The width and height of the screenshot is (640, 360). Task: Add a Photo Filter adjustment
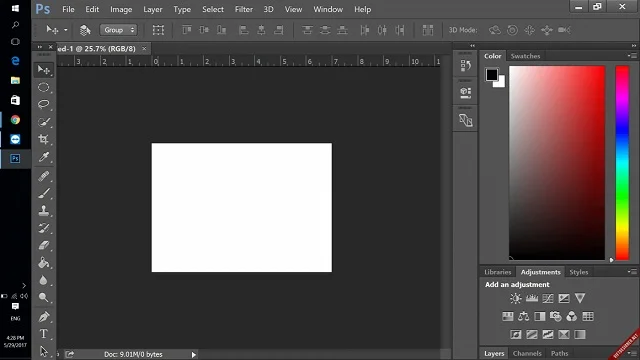click(x=556, y=316)
